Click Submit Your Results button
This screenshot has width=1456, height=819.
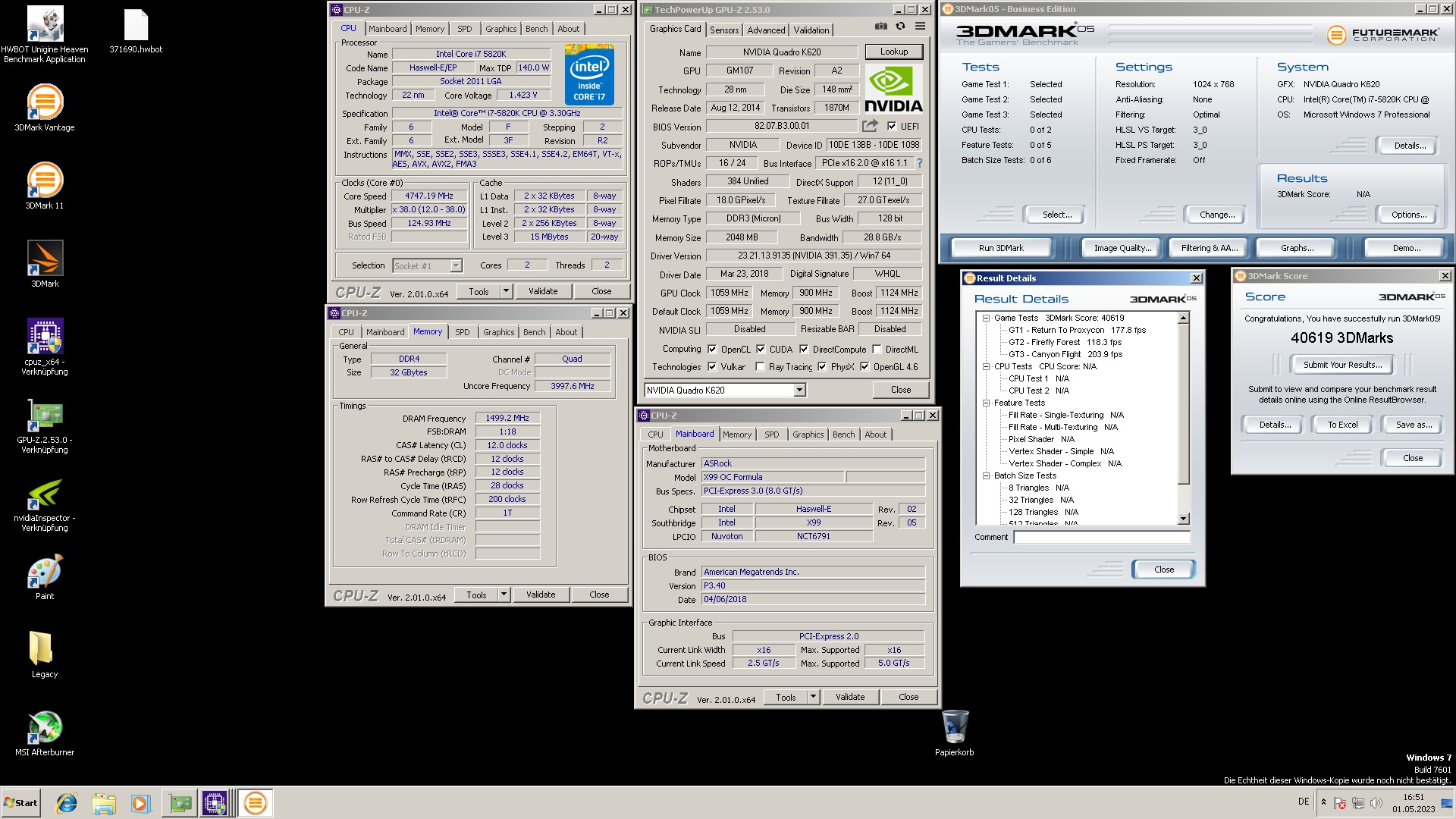pos(1343,365)
